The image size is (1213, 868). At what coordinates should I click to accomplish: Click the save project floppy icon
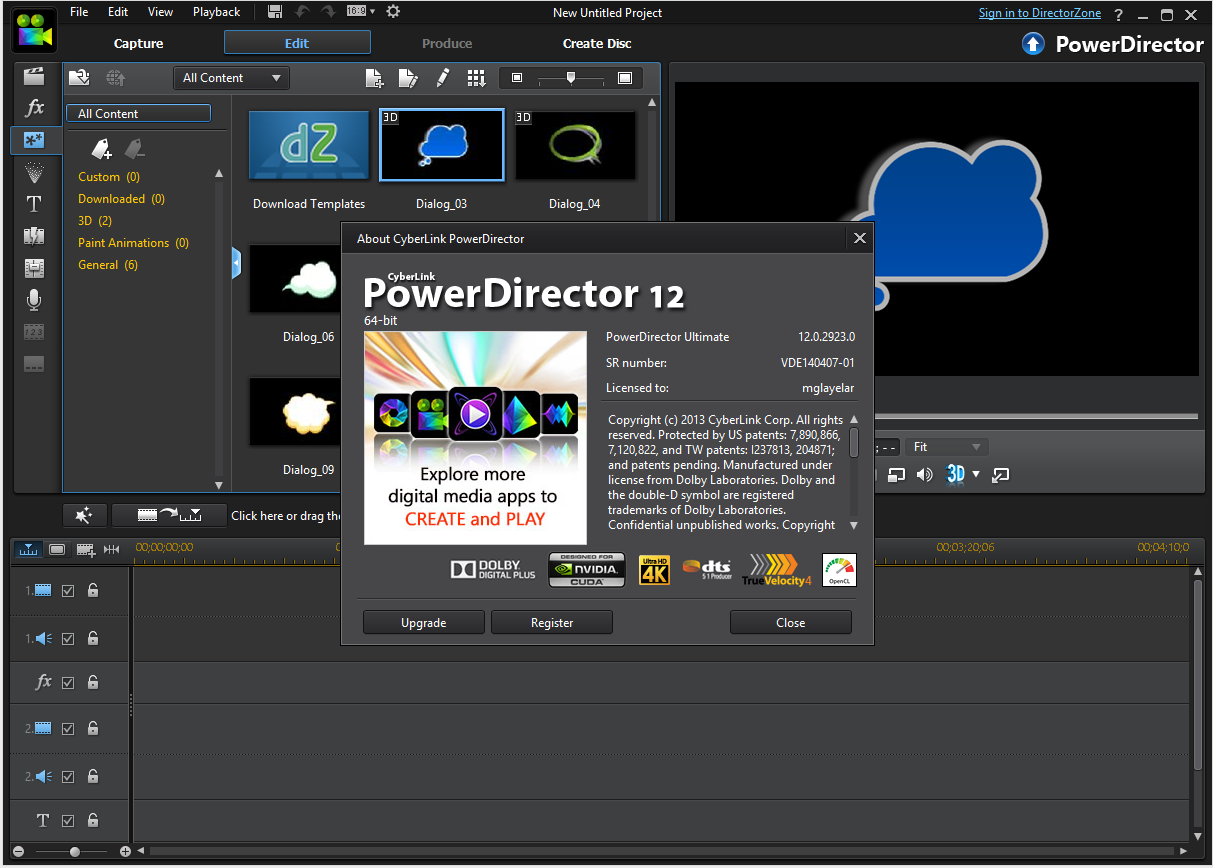(x=275, y=12)
